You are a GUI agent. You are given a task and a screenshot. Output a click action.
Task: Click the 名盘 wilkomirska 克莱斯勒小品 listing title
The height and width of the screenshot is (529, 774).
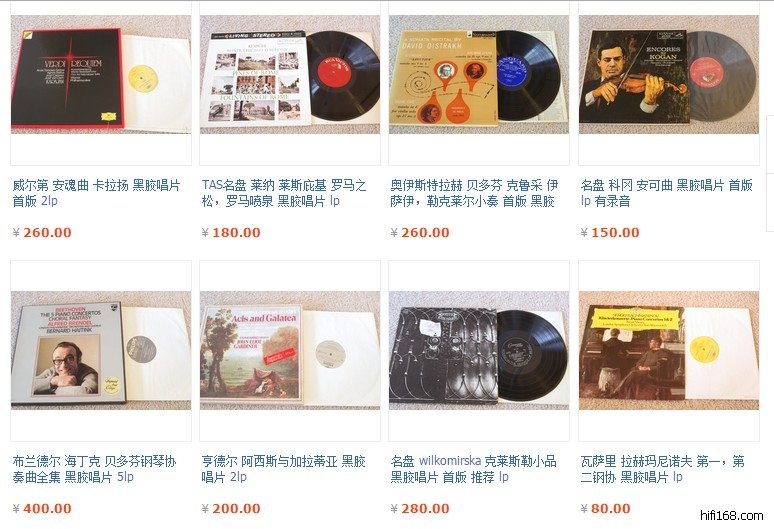point(473,469)
